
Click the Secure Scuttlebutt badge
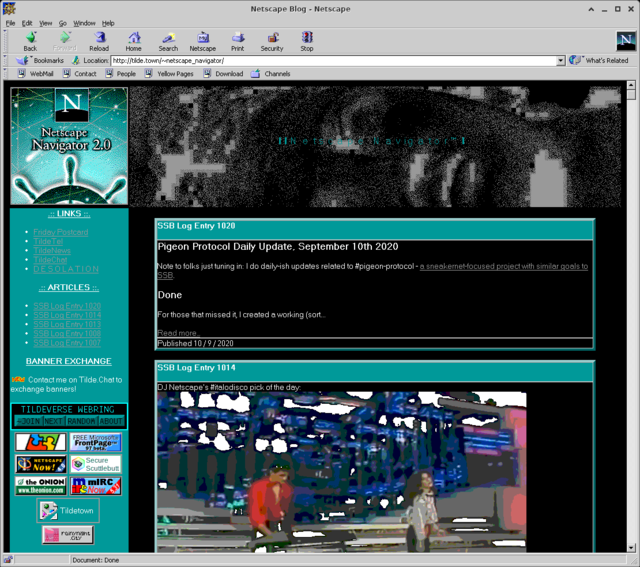[96, 464]
